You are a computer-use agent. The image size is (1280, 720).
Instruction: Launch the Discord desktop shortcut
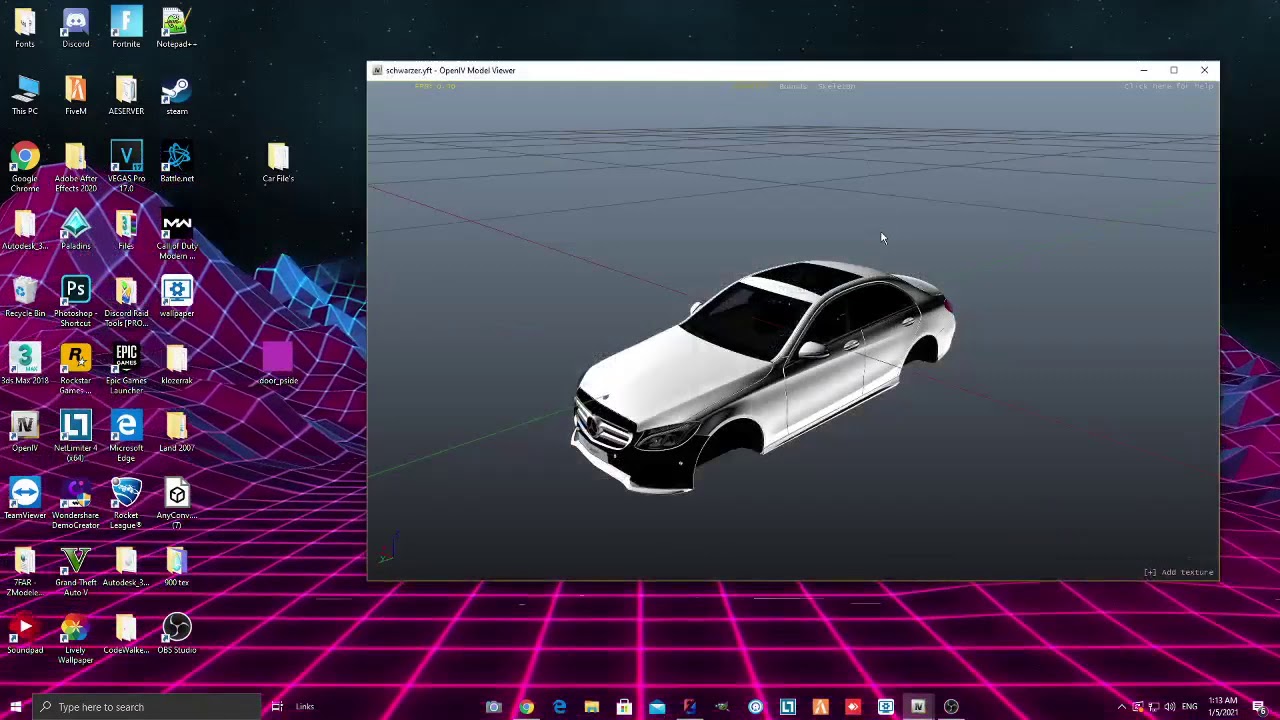tap(75, 28)
